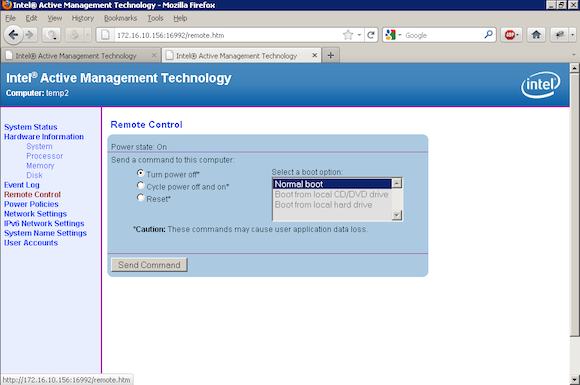Open the History menu
The image size is (580, 385).
tap(83, 18)
